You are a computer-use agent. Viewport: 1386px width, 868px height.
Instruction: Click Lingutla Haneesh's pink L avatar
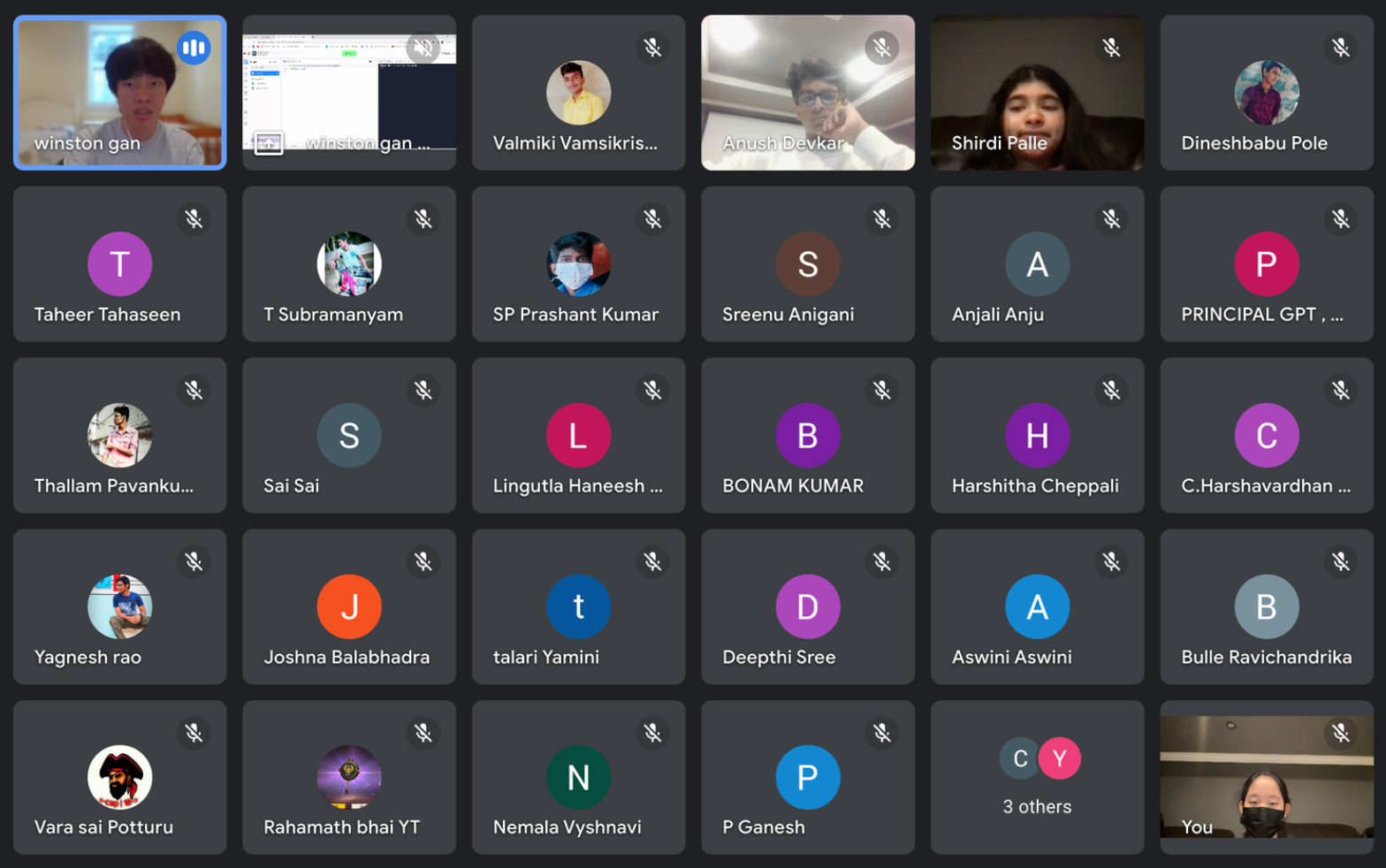click(x=578, y=436)
